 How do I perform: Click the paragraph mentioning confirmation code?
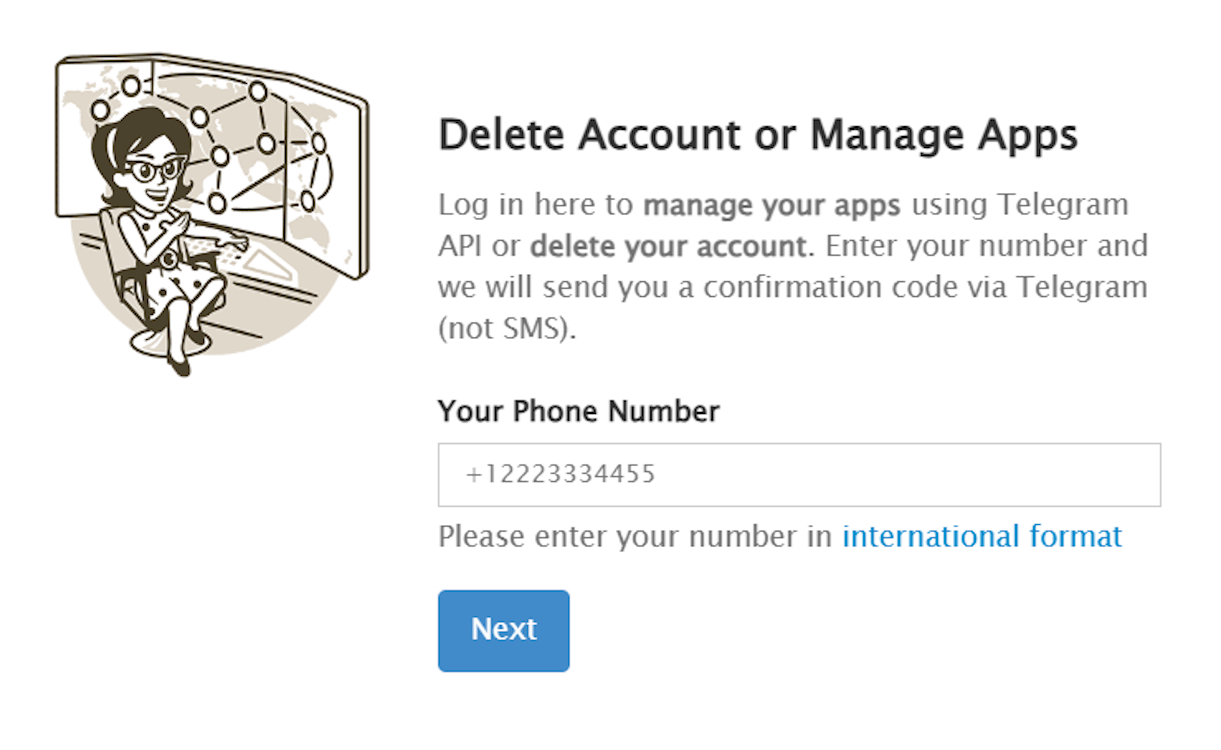790,286
